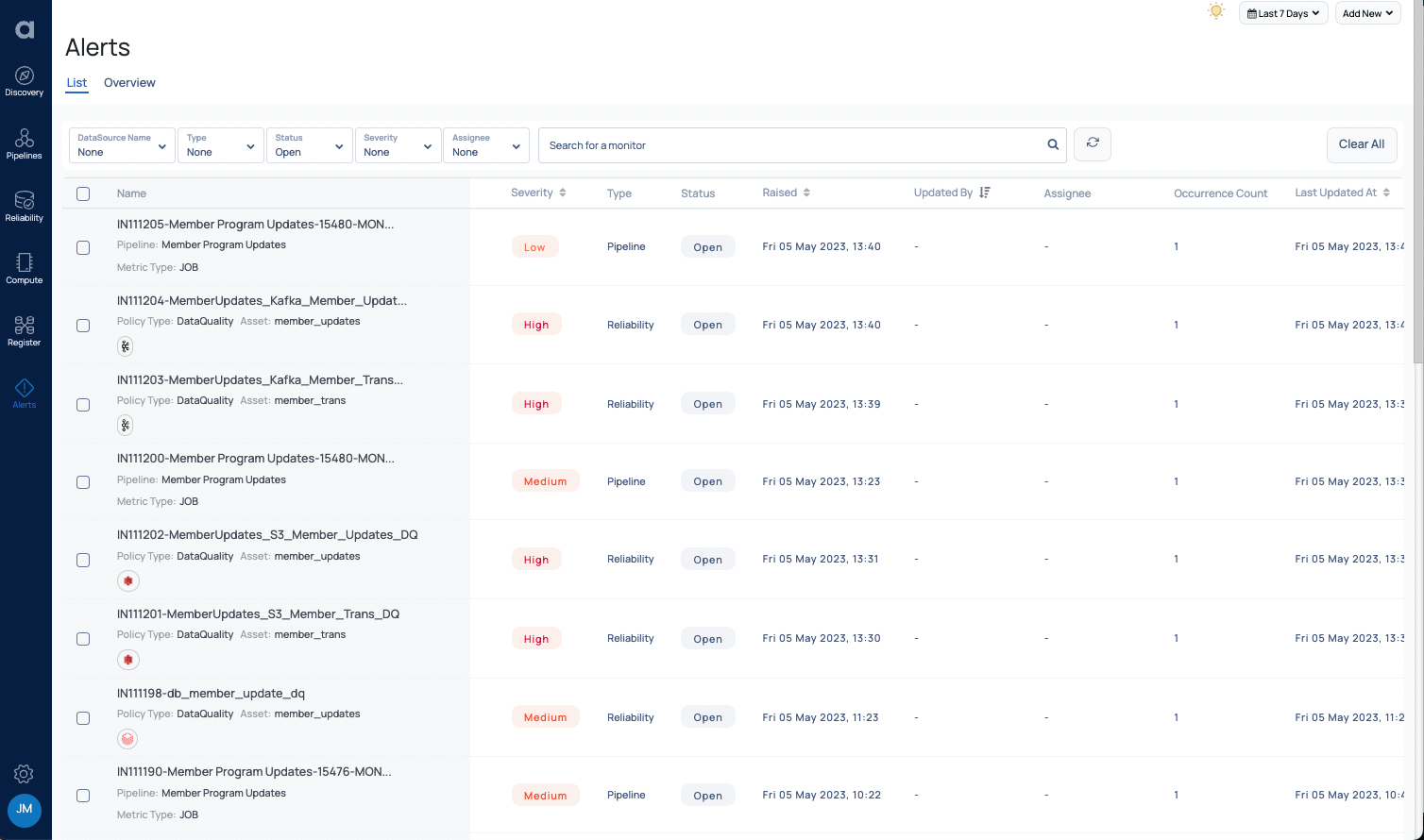Click the theme brightness sun control
This screenshot has height=840, width=1424.
[x=1216, y=11]
